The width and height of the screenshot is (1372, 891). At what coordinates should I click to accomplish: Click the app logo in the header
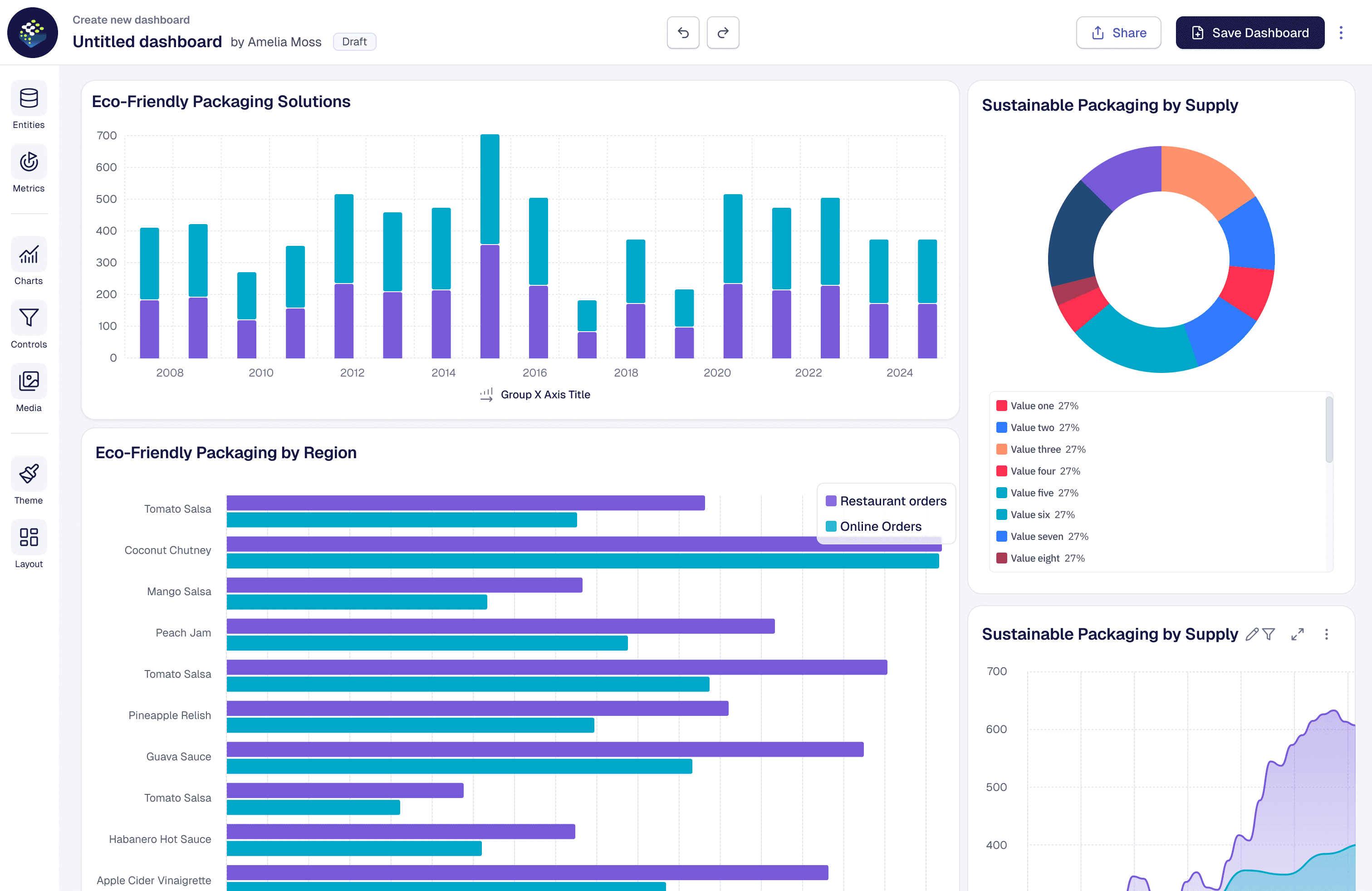[32, 33]
